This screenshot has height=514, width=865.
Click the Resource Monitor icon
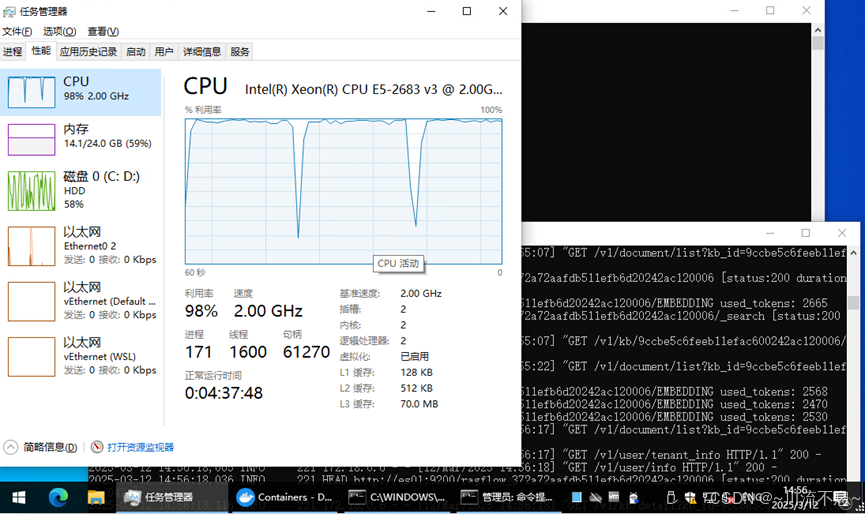(x=97, y=447)
